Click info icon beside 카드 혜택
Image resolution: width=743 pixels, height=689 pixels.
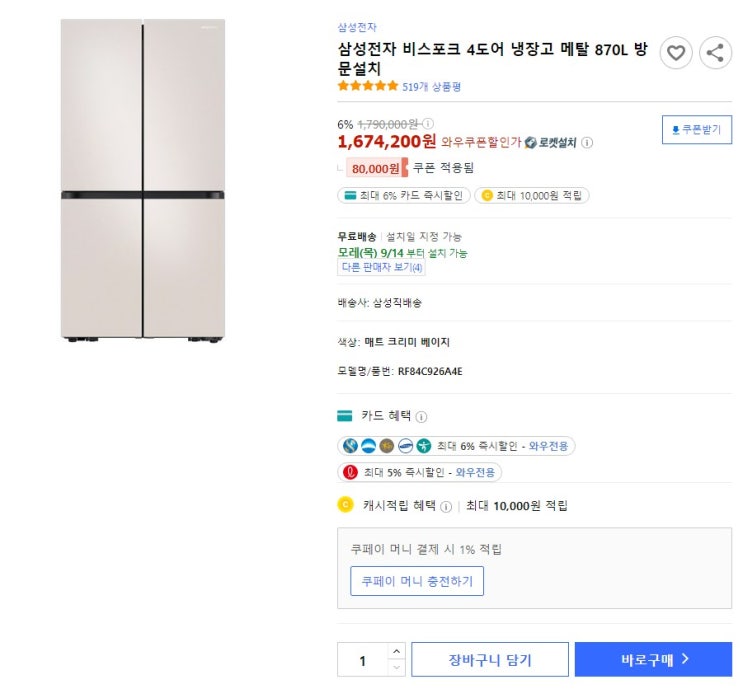tap(421, 417)
